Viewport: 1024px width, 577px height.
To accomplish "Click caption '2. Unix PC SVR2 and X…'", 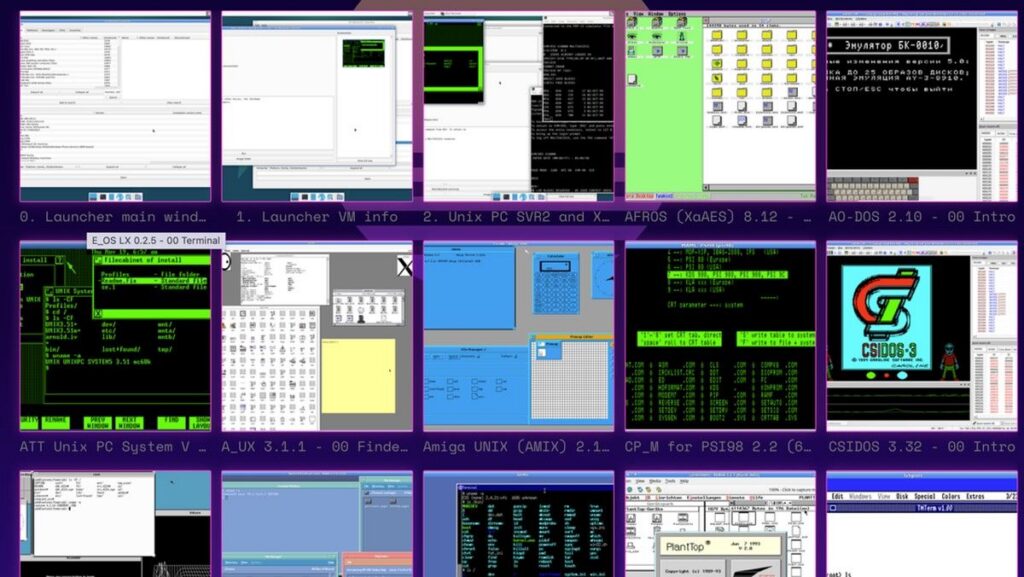I will pos(516,217).
